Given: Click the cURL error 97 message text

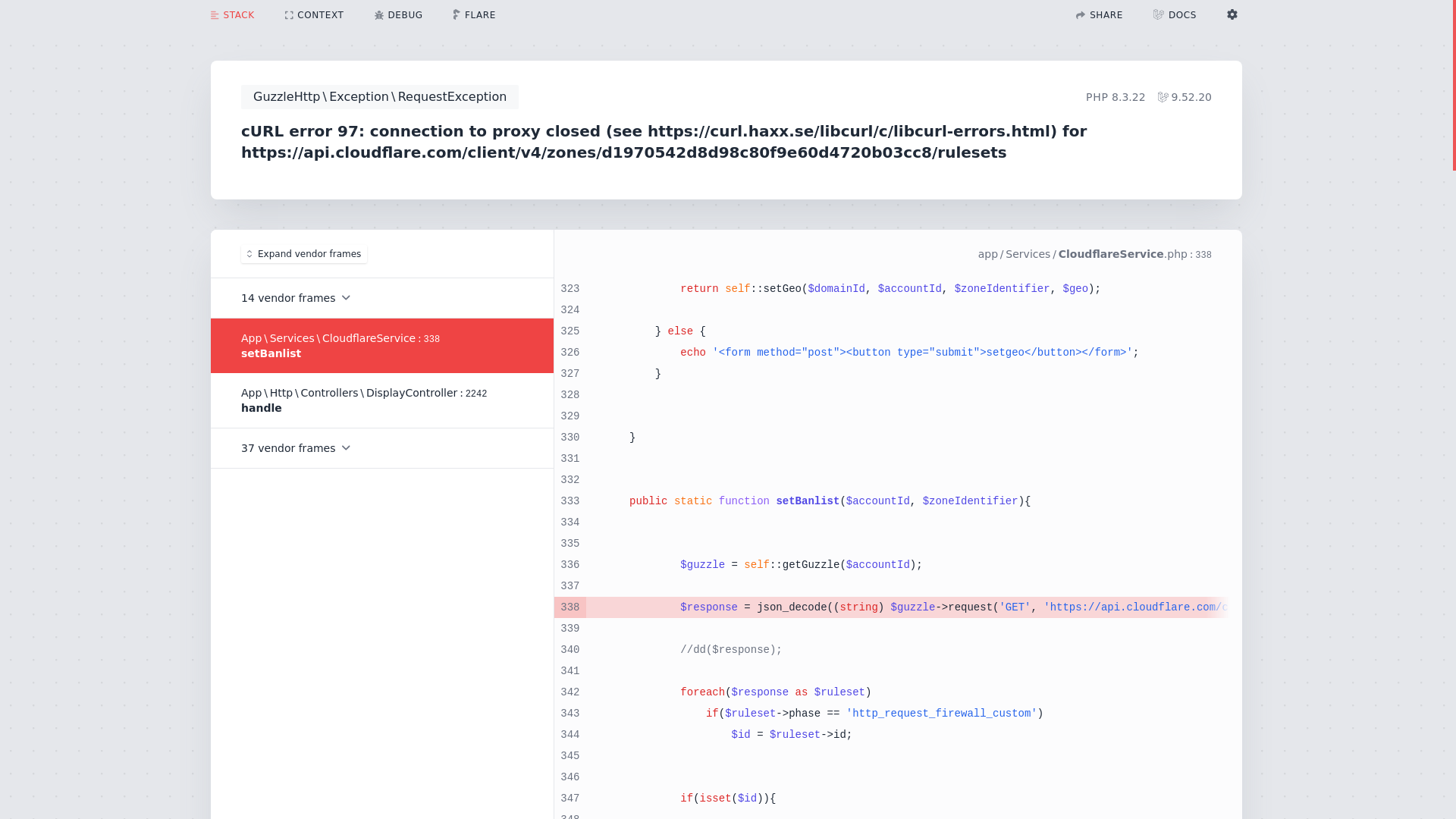Looking at the screenshot, I should point(664,142).
